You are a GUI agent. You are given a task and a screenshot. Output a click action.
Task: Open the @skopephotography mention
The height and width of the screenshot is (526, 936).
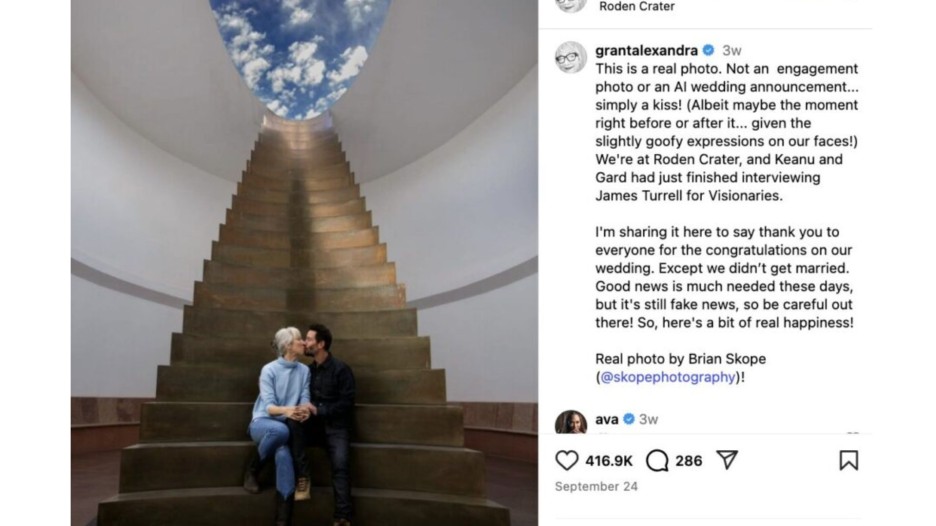click(667, 377)
